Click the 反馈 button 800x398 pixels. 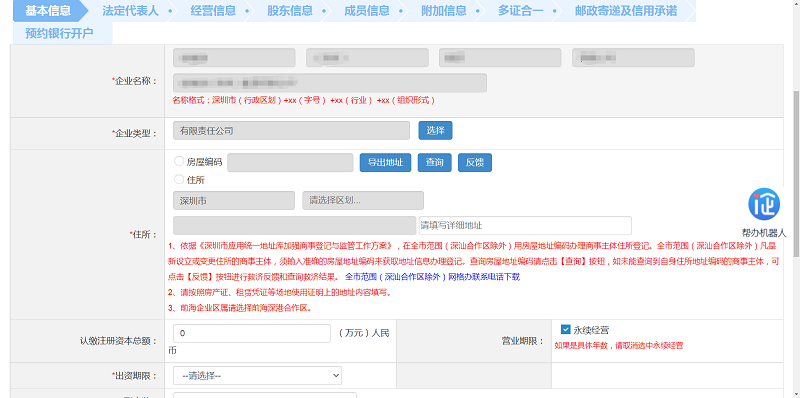click(475, 163)
